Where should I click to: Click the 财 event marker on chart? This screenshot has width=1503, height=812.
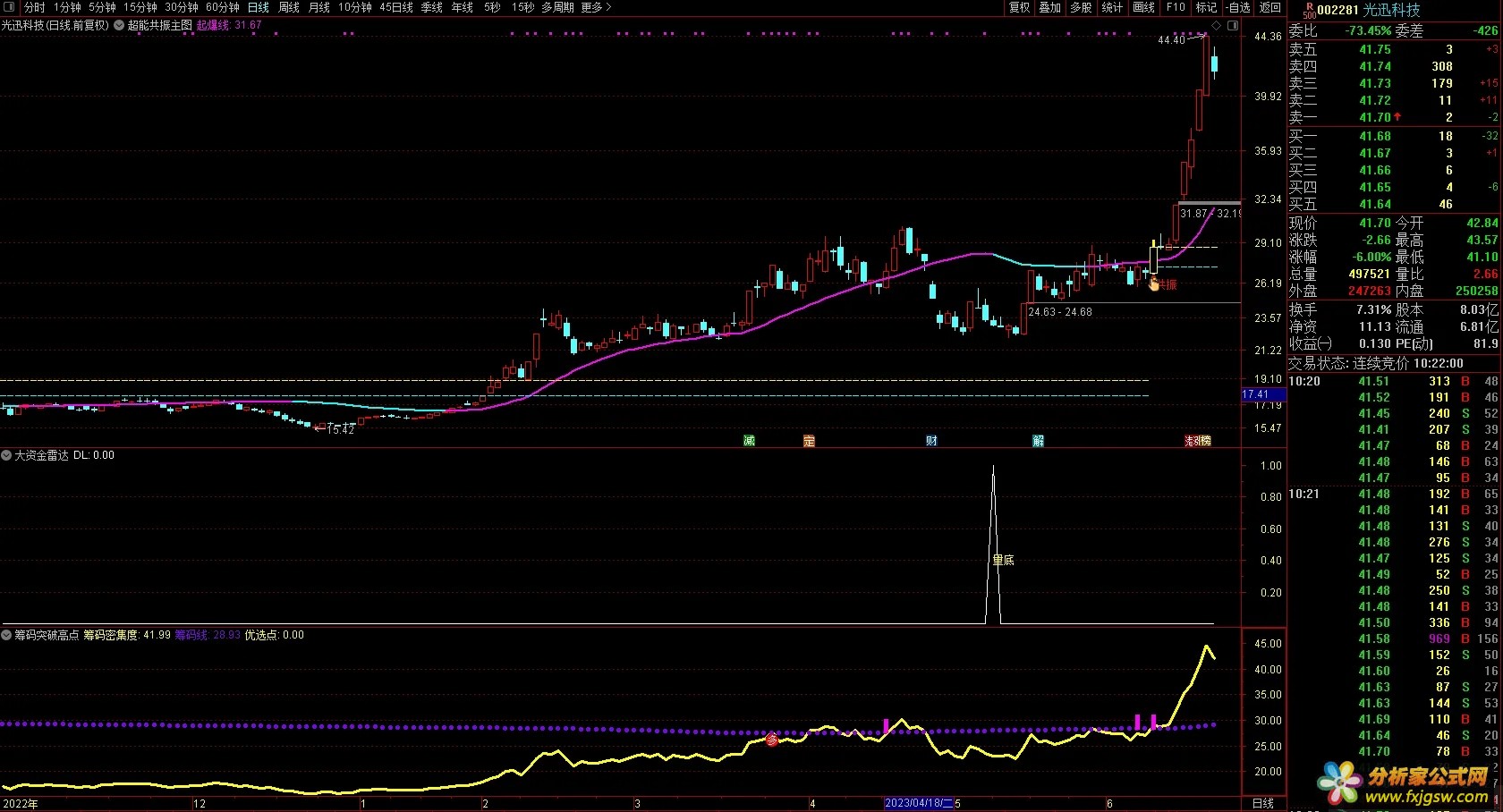point(931,441)
